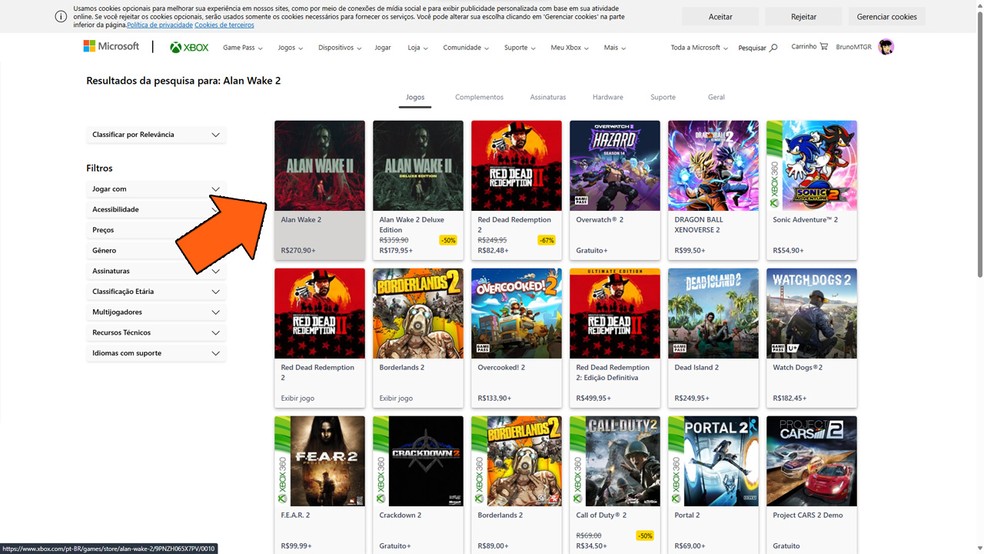984x554 pixels.
Task: Click the Alan Wake 2 price R$270,90+
Action: (x=298, y=250)
